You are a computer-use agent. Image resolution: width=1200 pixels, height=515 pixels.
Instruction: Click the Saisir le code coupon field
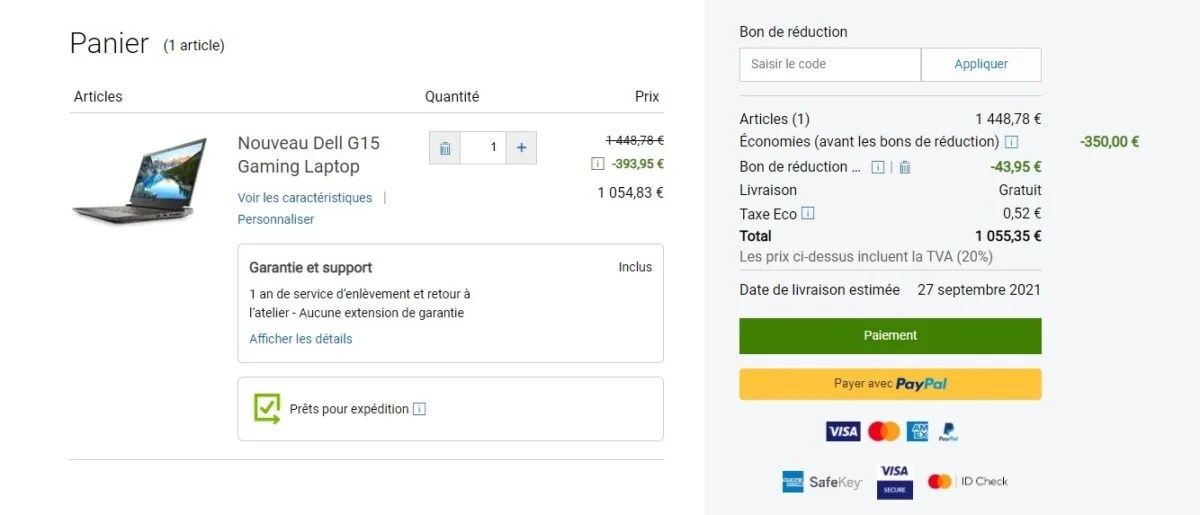click(830, 64)
